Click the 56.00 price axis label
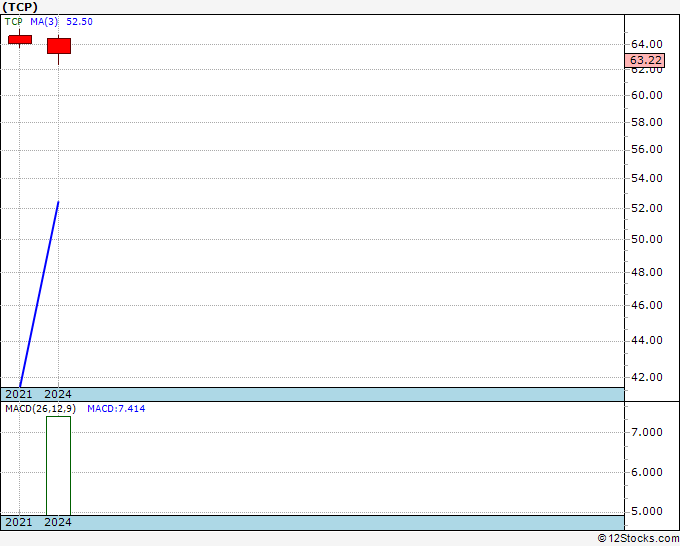The height and width of the screenshot is (546, 680). click(x=647, y=150)
